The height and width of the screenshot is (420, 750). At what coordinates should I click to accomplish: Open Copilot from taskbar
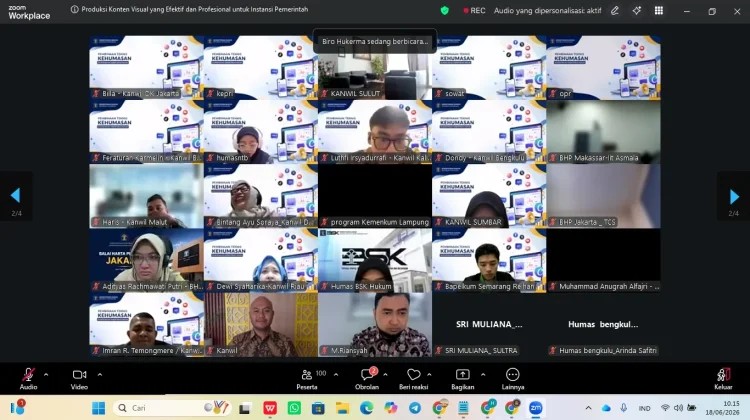pyautogui.click(x=391, y=409)
